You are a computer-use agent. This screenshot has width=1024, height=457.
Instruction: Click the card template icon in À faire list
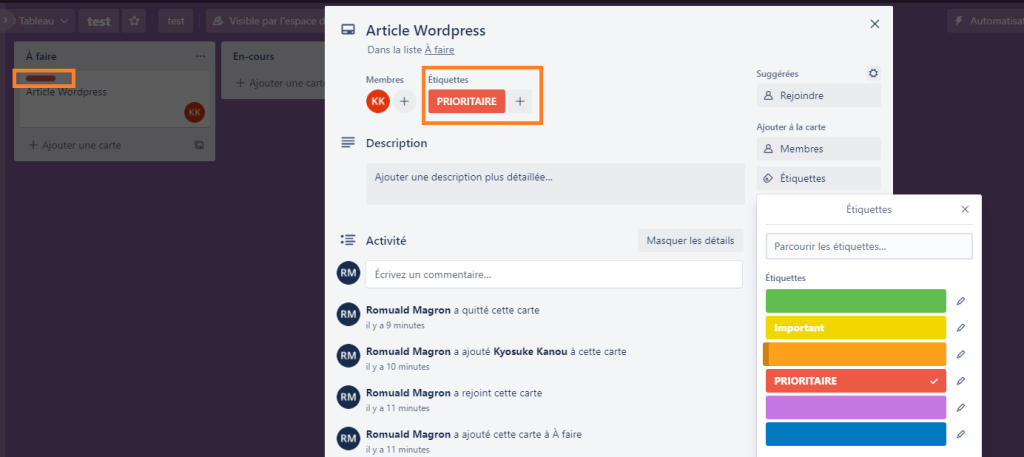click(x=199, y=145)
